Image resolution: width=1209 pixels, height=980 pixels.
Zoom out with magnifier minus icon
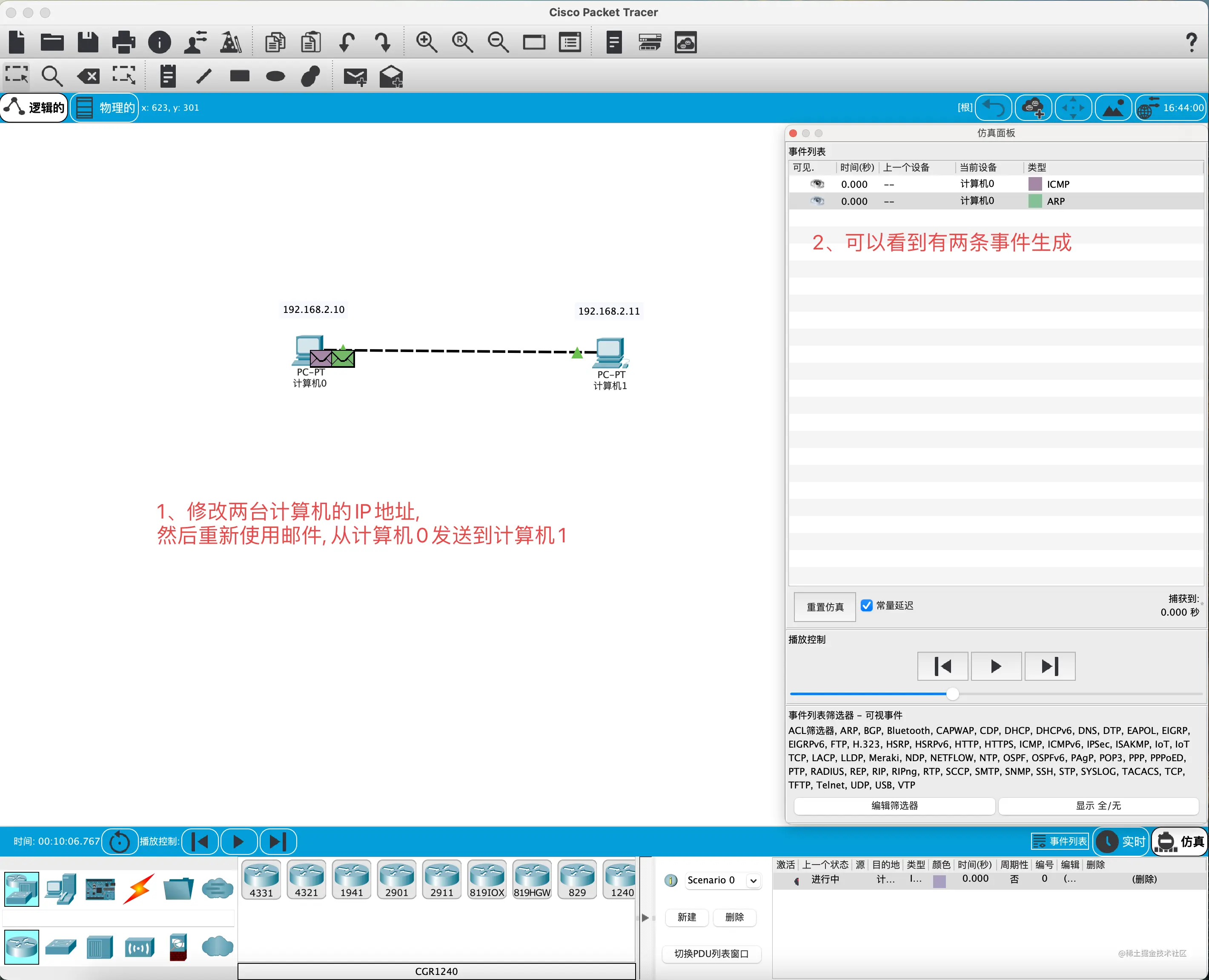498,42
